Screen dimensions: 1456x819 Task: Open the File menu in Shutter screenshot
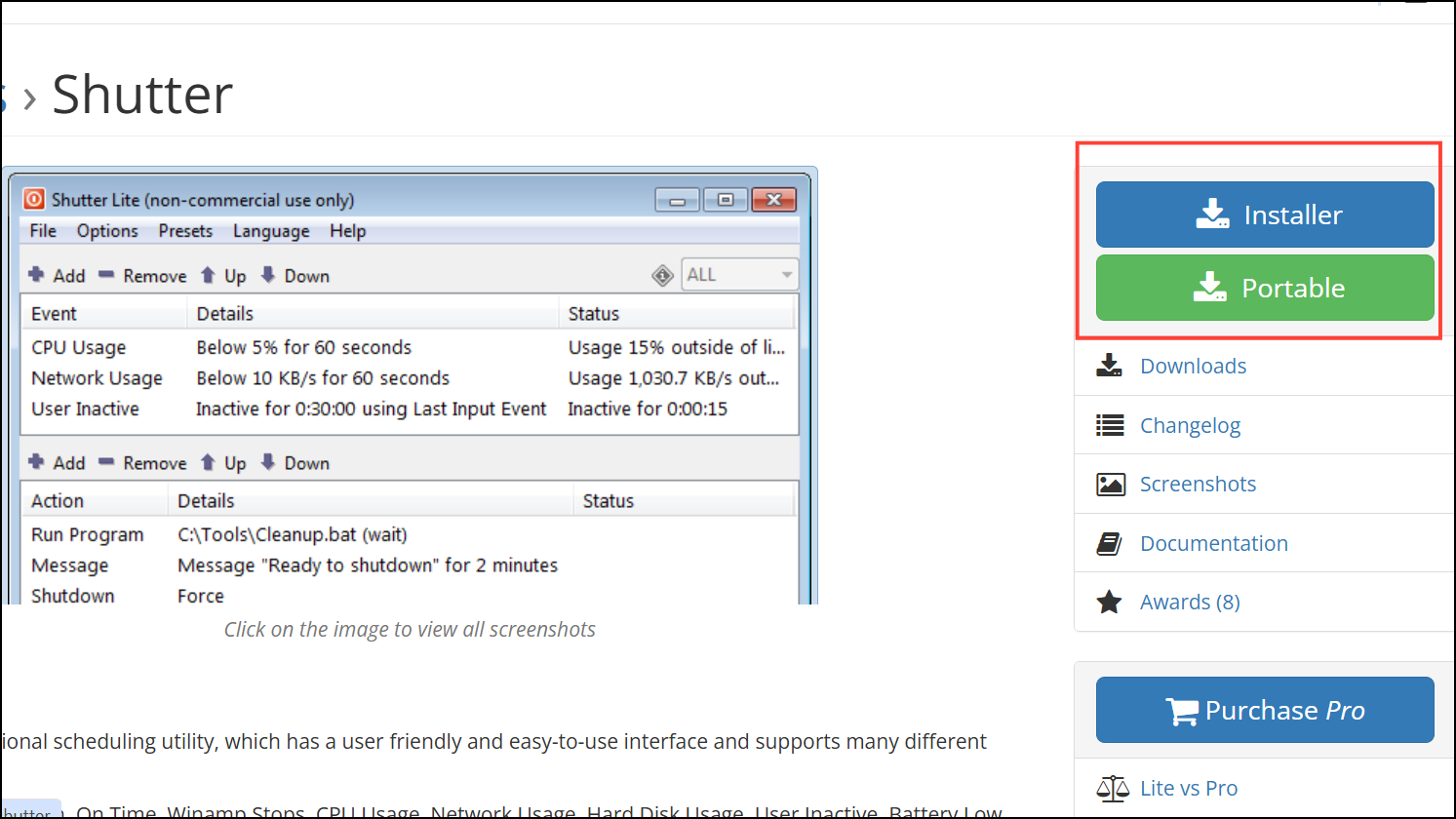pyautogui.click(x=43, y=231)
